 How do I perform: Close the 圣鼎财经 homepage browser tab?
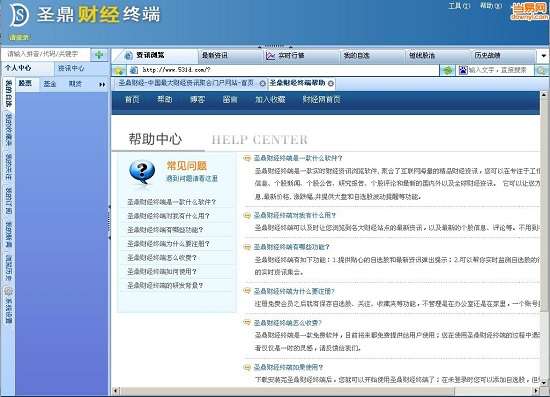pos(262,83)
